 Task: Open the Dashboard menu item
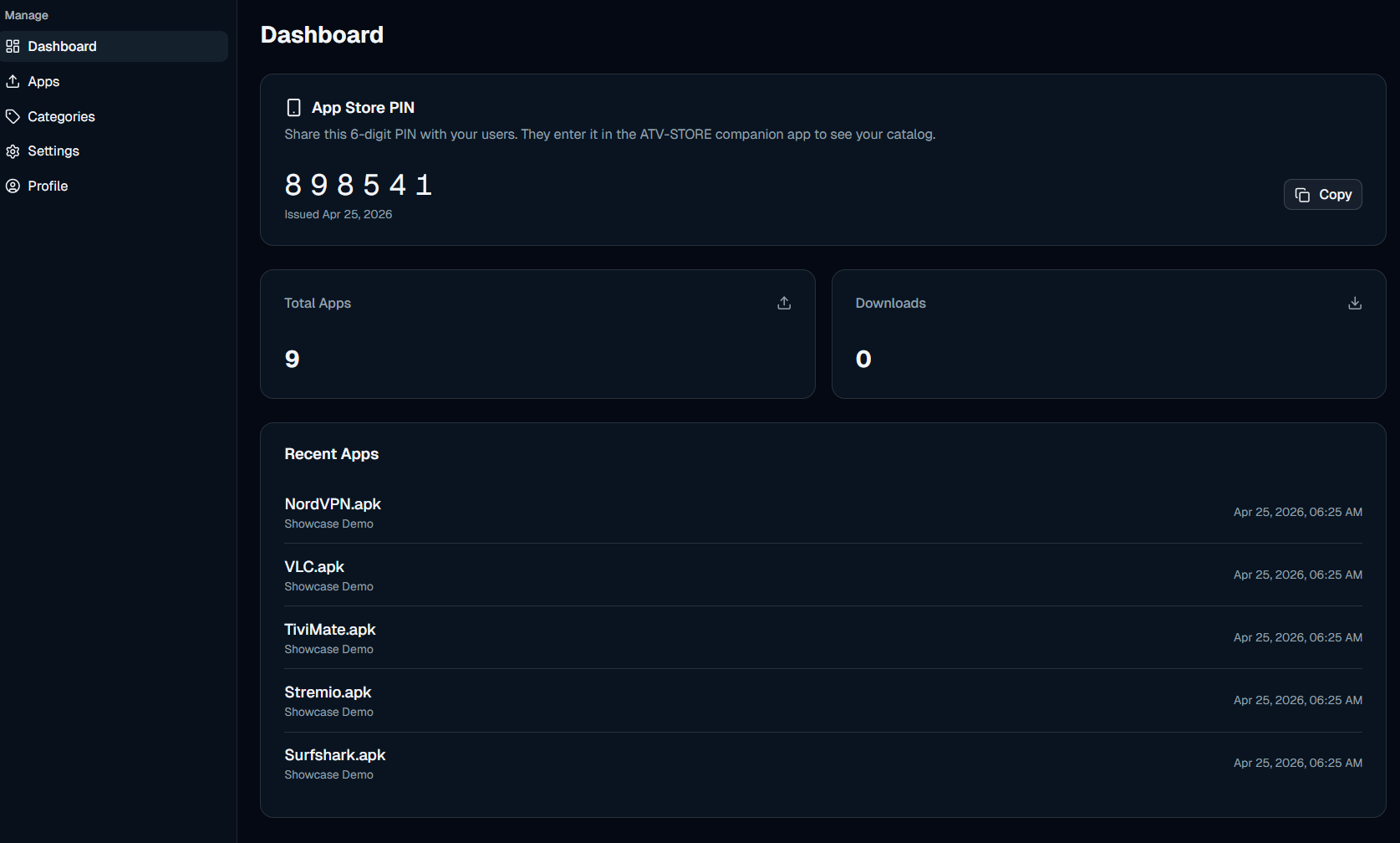[114, 46]
